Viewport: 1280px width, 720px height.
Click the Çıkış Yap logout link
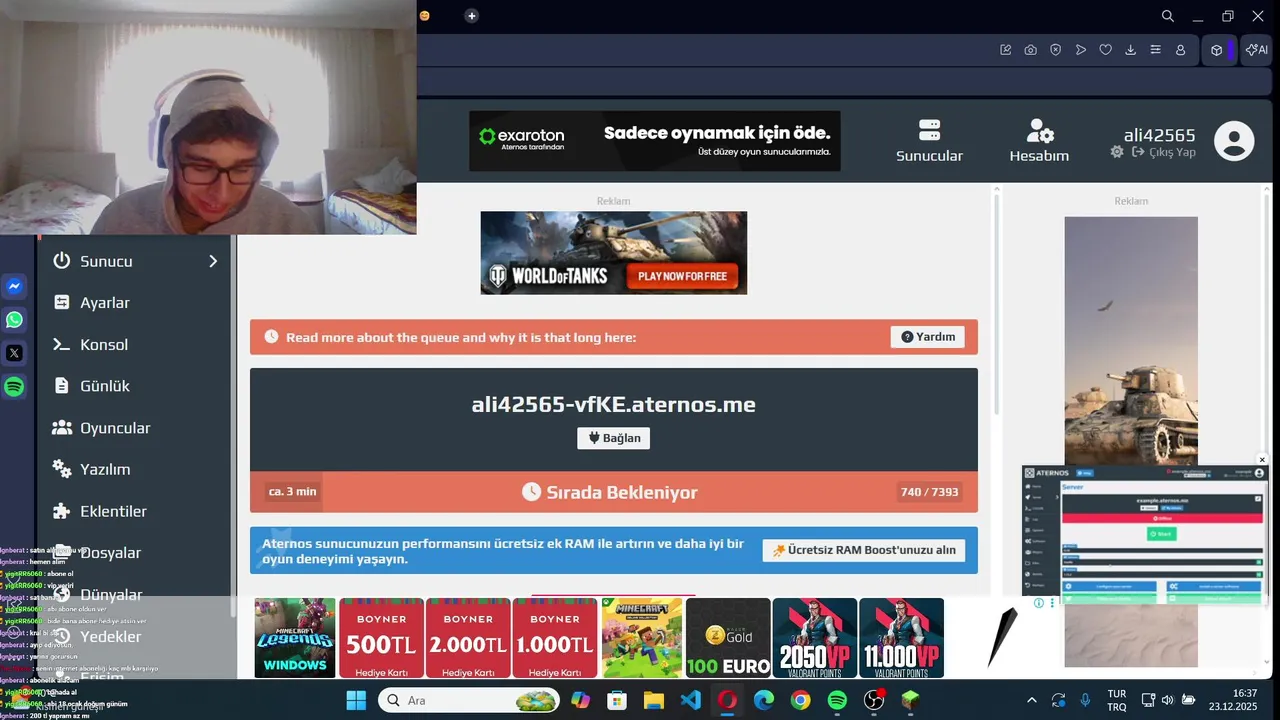click(1164, 152)
